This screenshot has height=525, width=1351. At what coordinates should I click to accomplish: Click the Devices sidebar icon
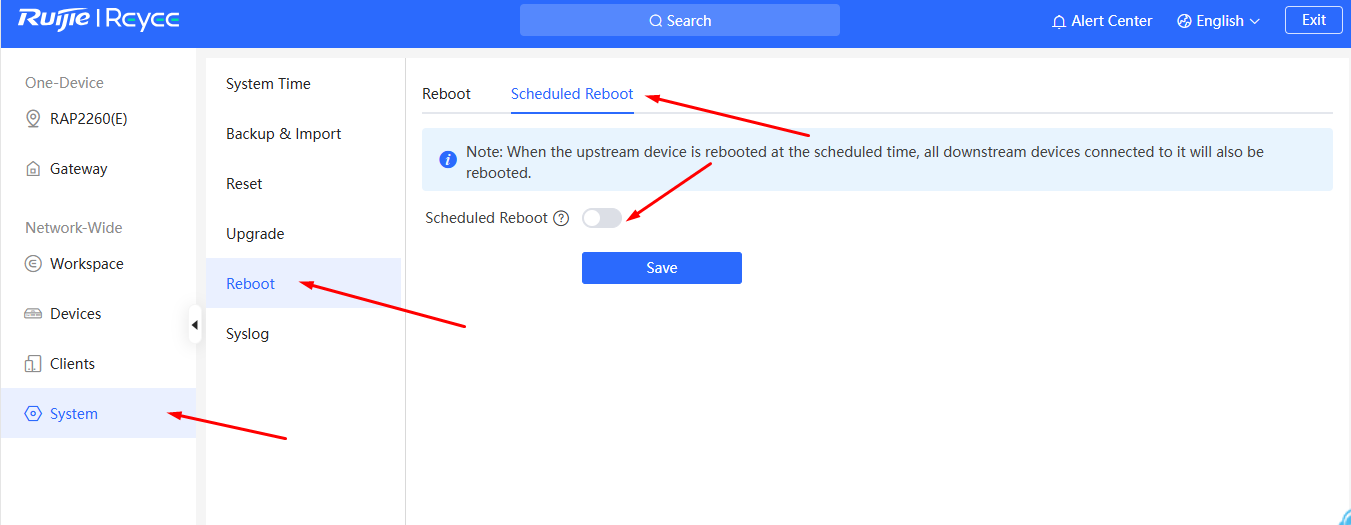pos(32,314)
